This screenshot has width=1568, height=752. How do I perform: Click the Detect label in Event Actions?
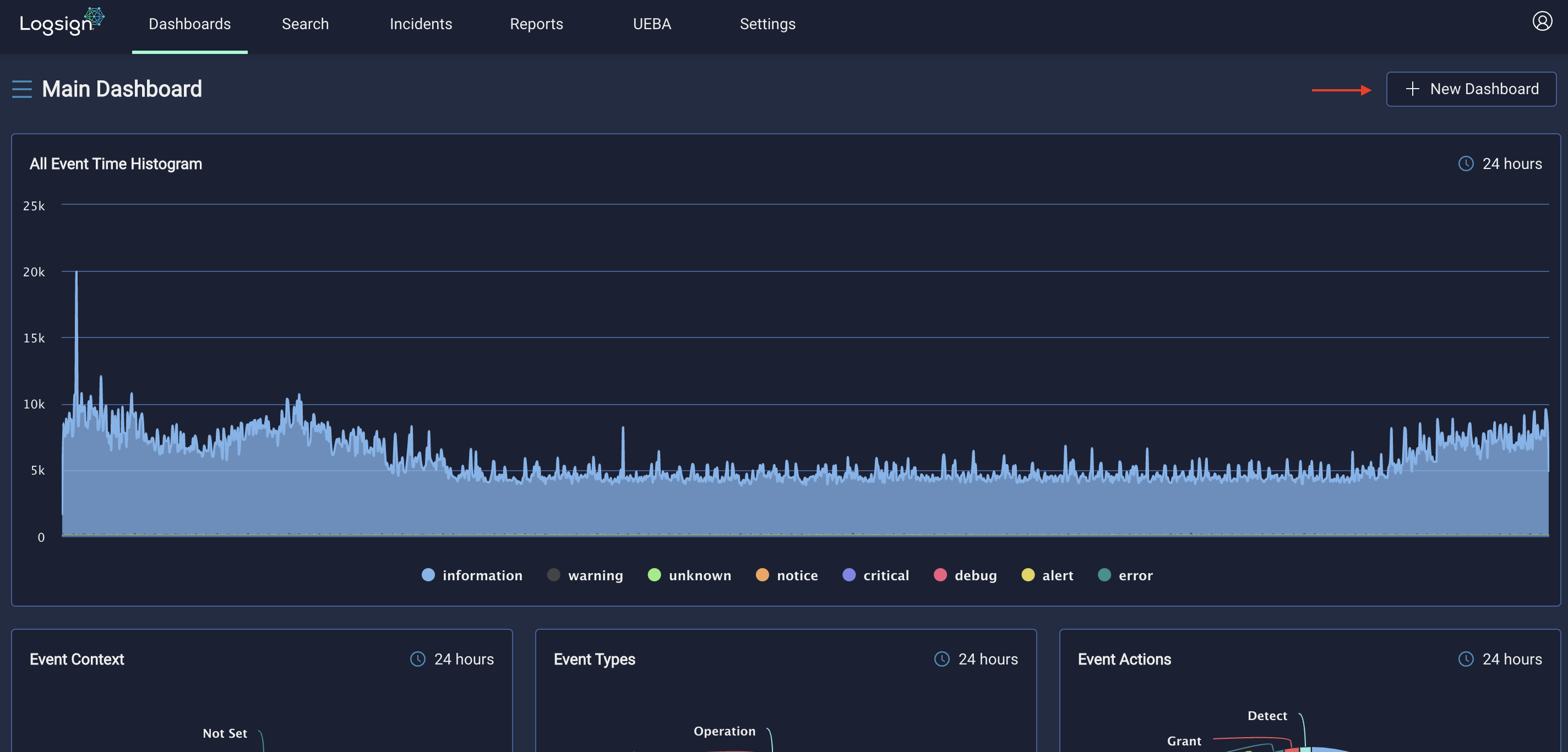(1267, 716)
